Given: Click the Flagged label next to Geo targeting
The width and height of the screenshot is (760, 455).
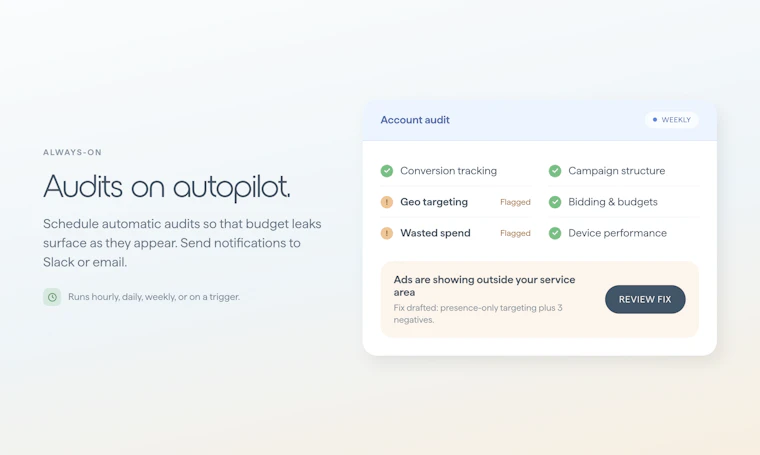Looking at the screenshot, I should 515,202.
